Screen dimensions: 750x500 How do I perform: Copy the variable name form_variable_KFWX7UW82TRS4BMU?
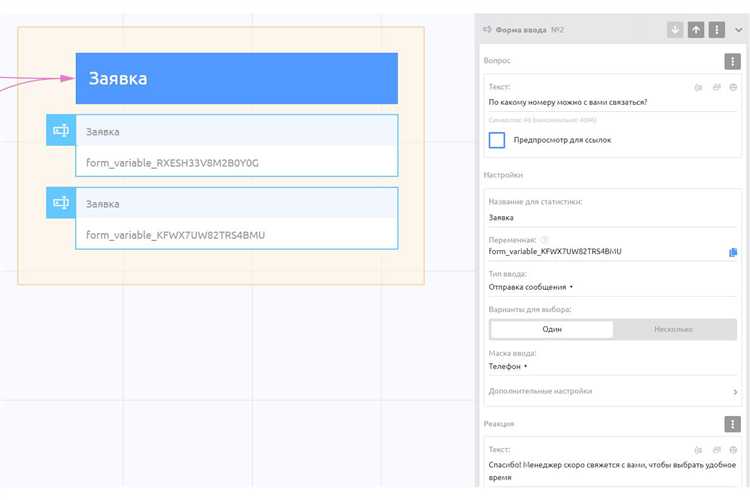point(733,252)
